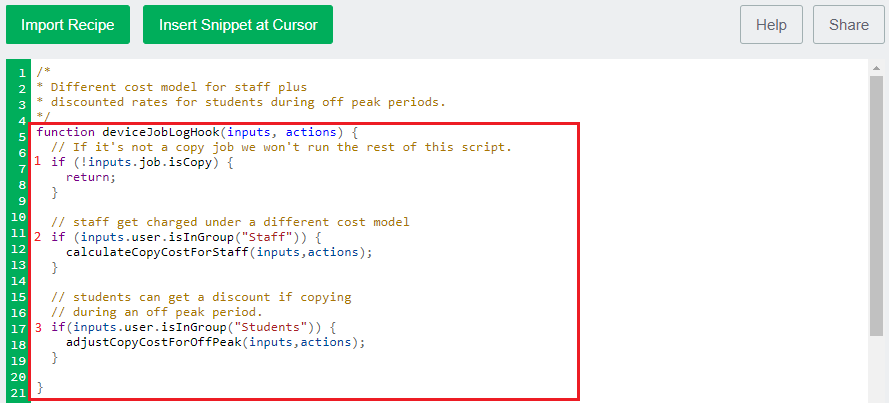Image resolution: width=889 pixels, height=403 pixels.
Task: Click the 'return;' statement
Action: coord(91,177)
